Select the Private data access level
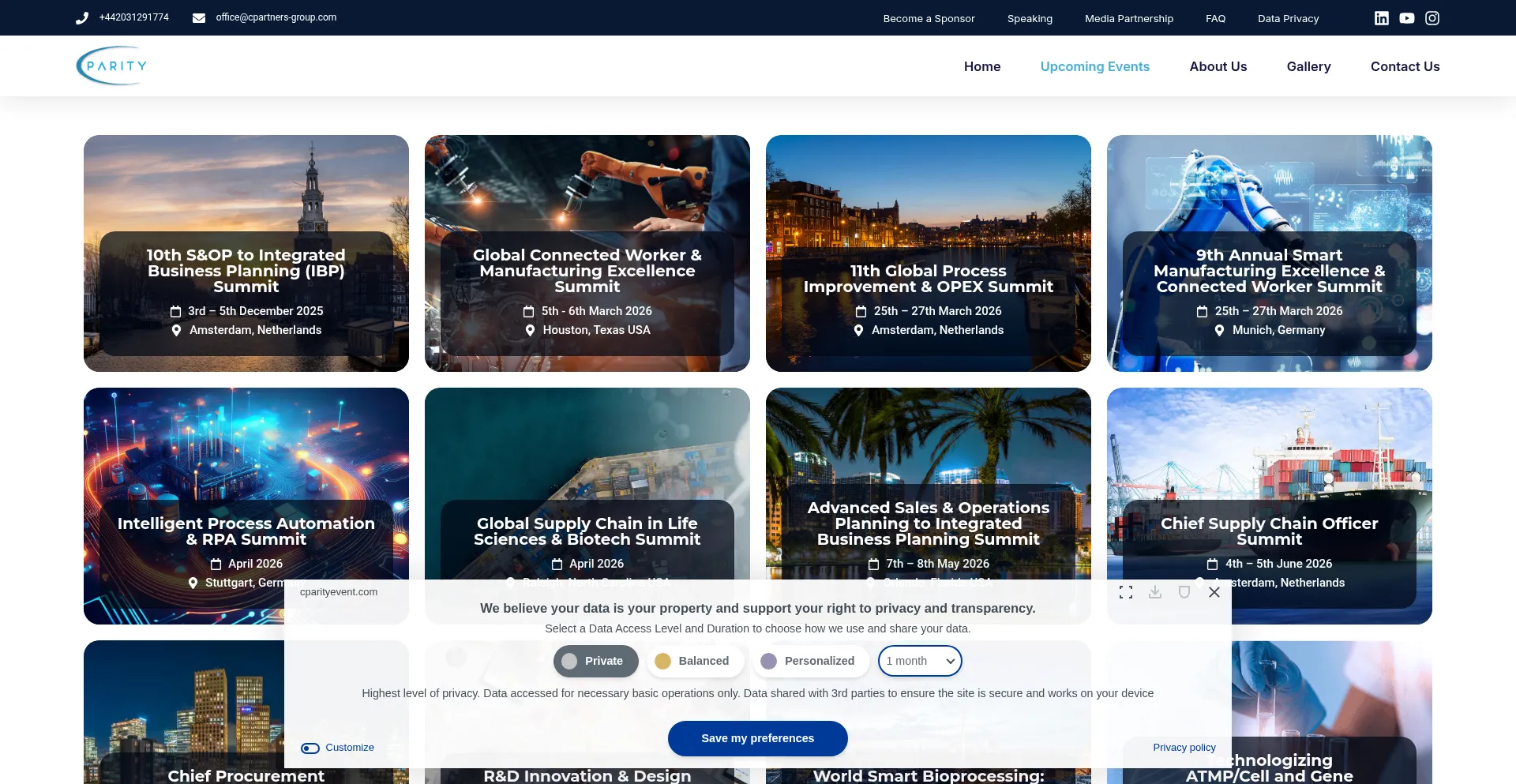The height and width of the screenshot is (784, 1516). click(x=595, y=661)
